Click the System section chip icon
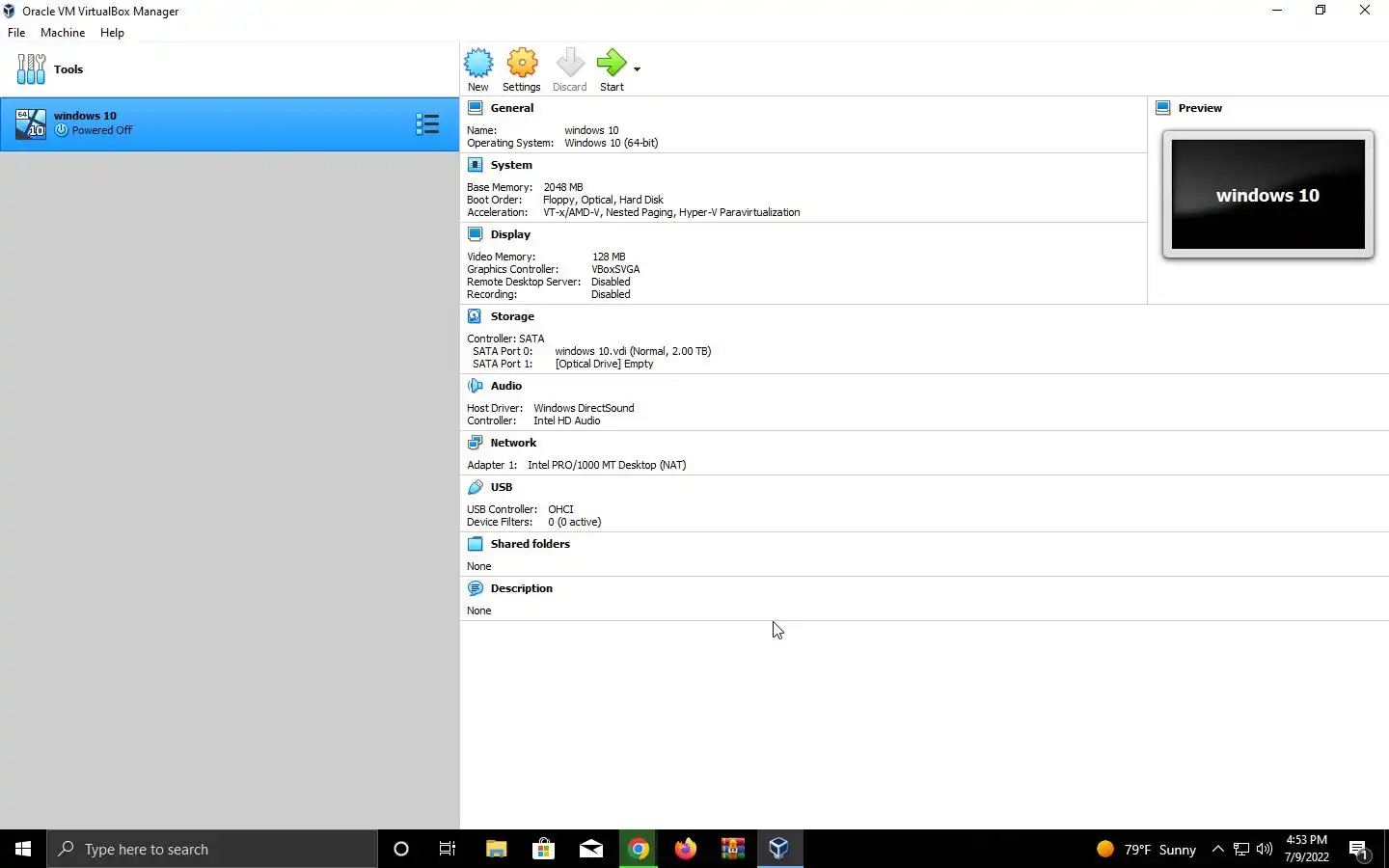 coord(476,165)
